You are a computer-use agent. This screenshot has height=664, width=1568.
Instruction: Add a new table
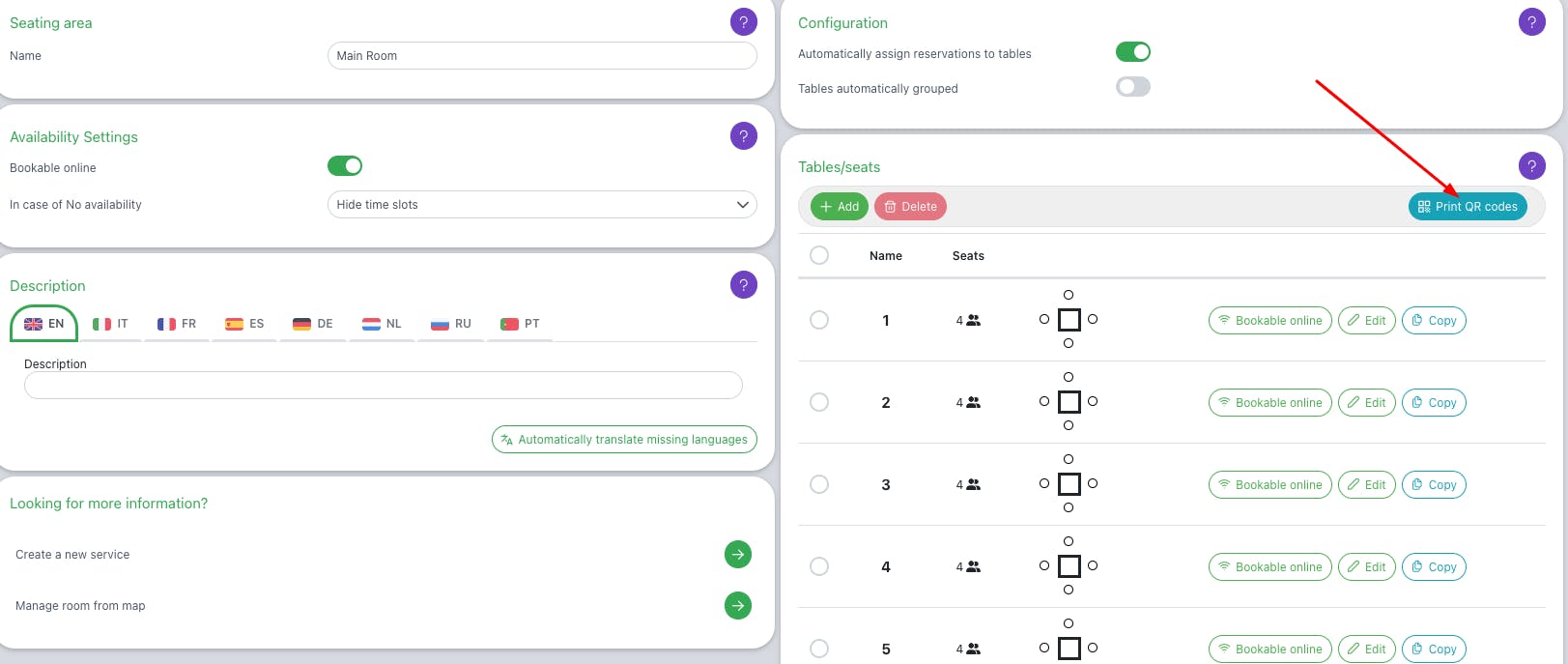840,207
